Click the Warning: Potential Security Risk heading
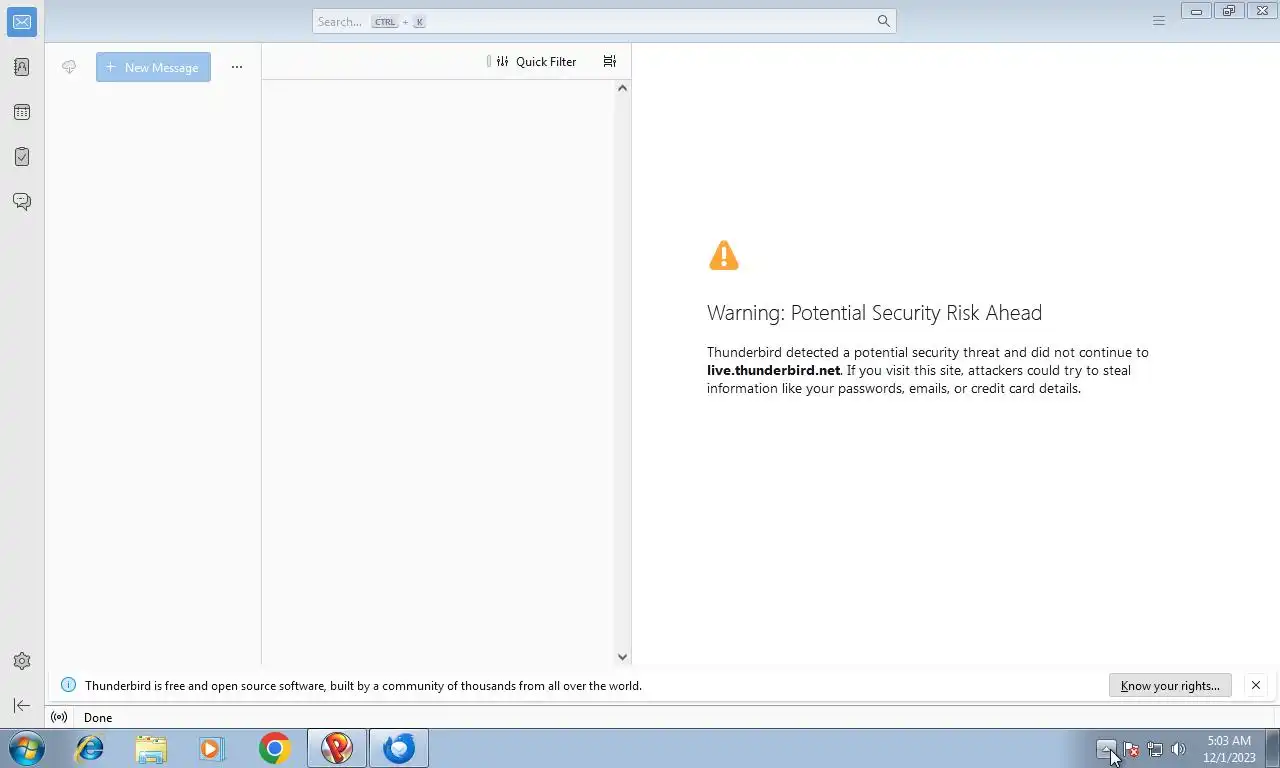This screenshot has height=768, width=1280. [874, 313]
